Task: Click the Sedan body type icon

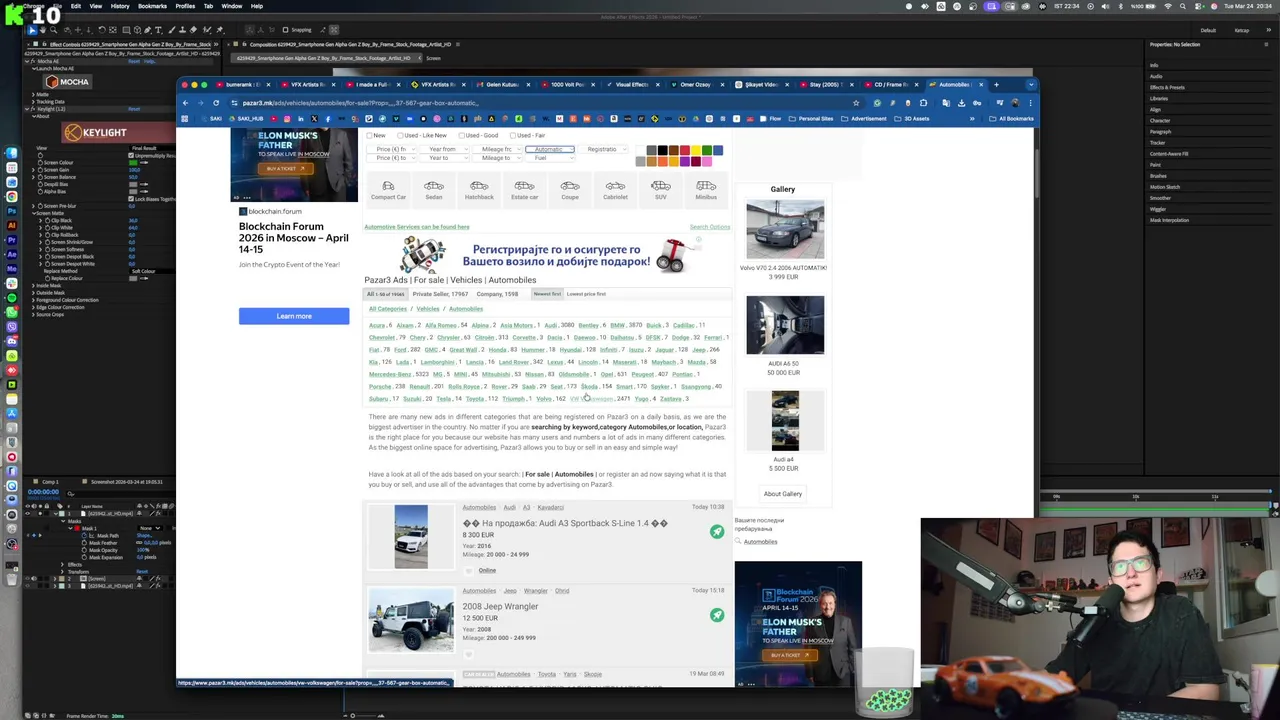Action: (x=434, y=188)
